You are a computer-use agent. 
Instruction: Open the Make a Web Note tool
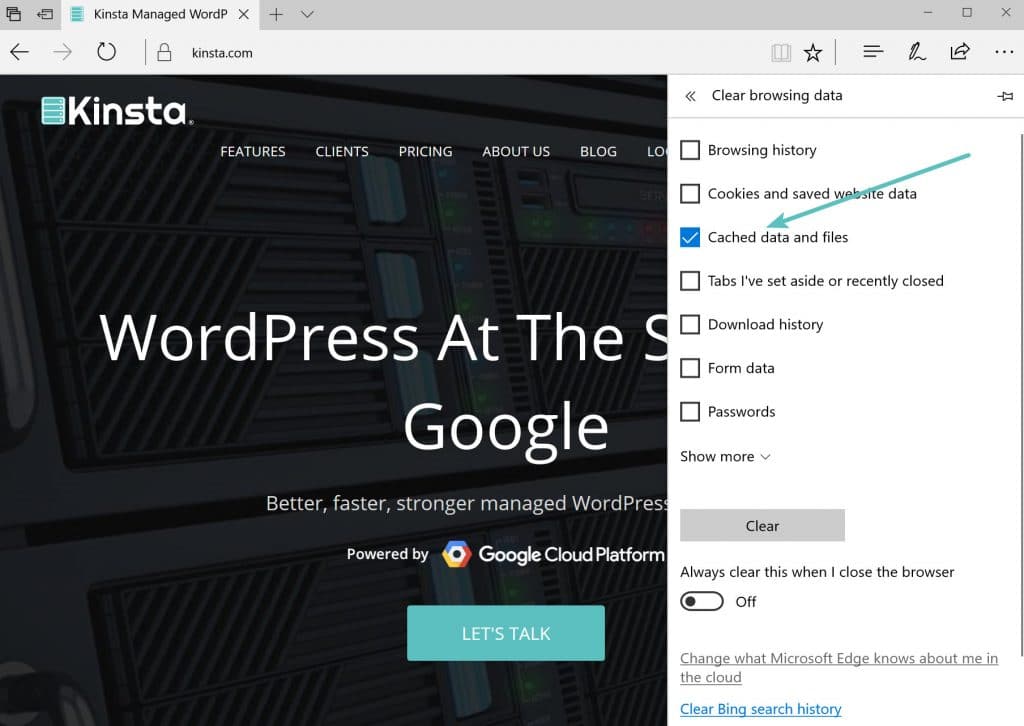(x=916, y=51)
